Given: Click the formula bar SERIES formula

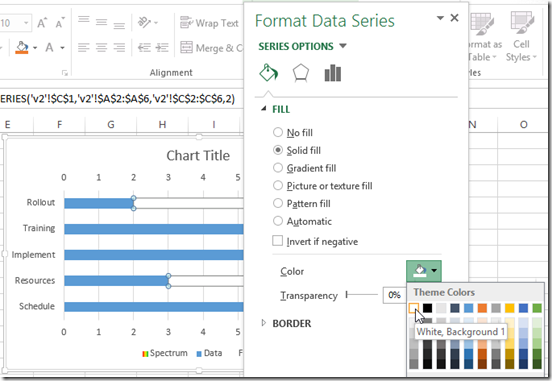Looking at the screenshot, I should click(x=118, y=99).
